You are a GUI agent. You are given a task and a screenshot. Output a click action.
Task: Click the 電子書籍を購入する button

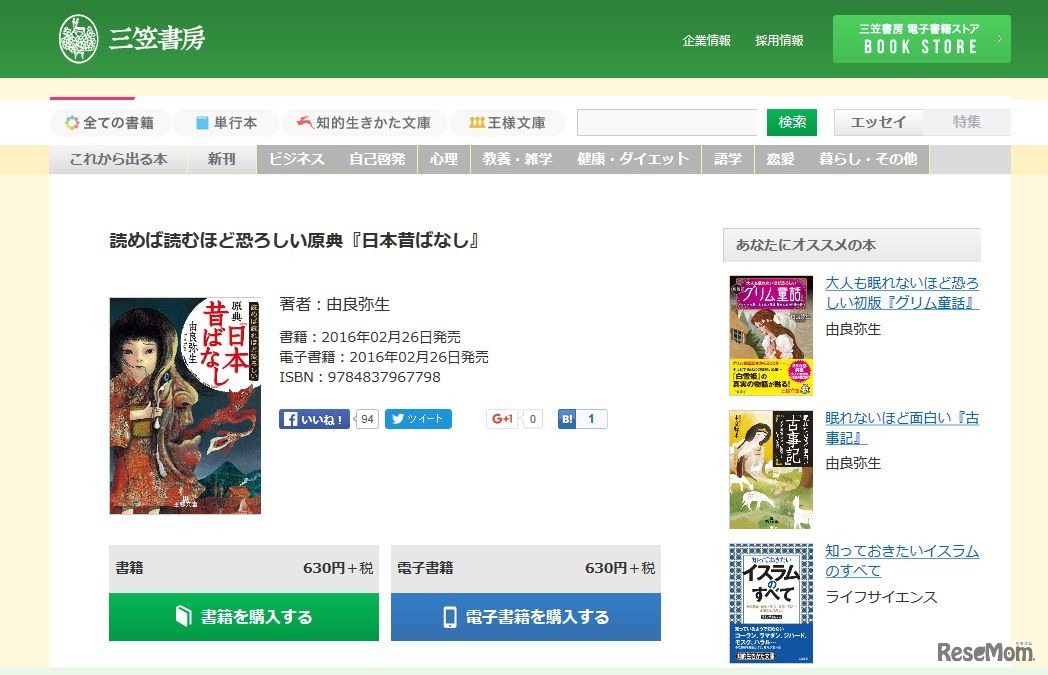[x=525, y=617]
